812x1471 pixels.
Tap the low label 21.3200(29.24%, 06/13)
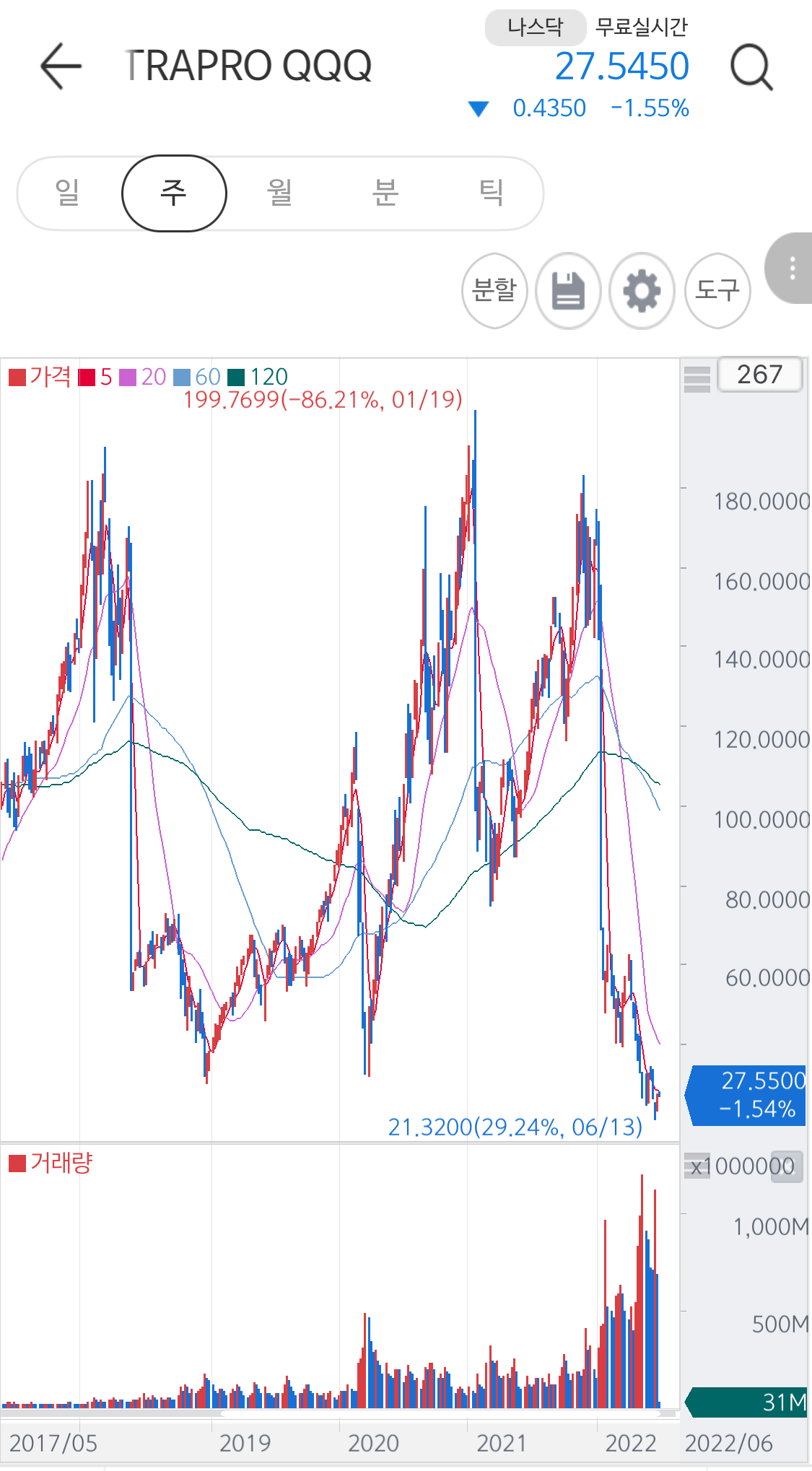(x=515, y=1127)
